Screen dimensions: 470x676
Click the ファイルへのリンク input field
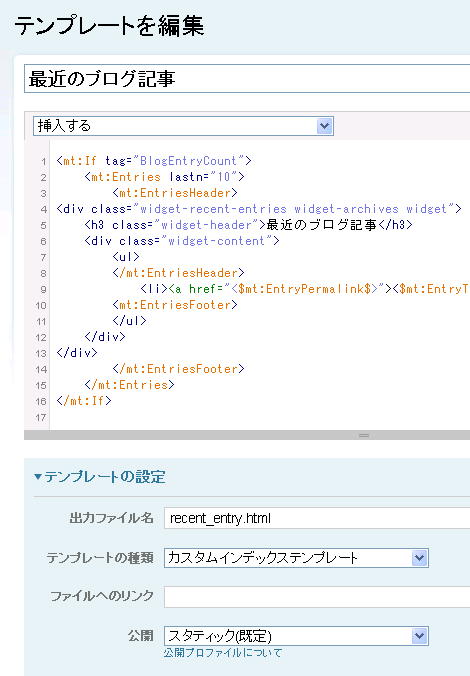[x=317, y=597]
